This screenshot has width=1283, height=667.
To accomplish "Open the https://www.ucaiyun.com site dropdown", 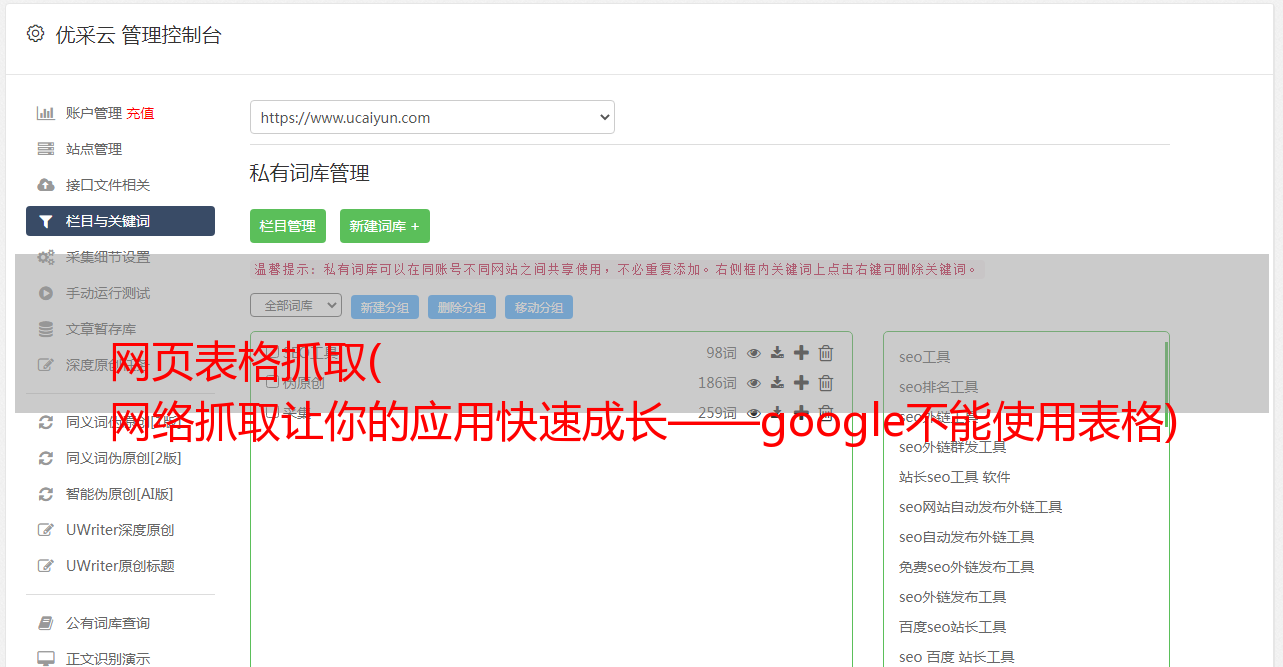I will point(432,117).
